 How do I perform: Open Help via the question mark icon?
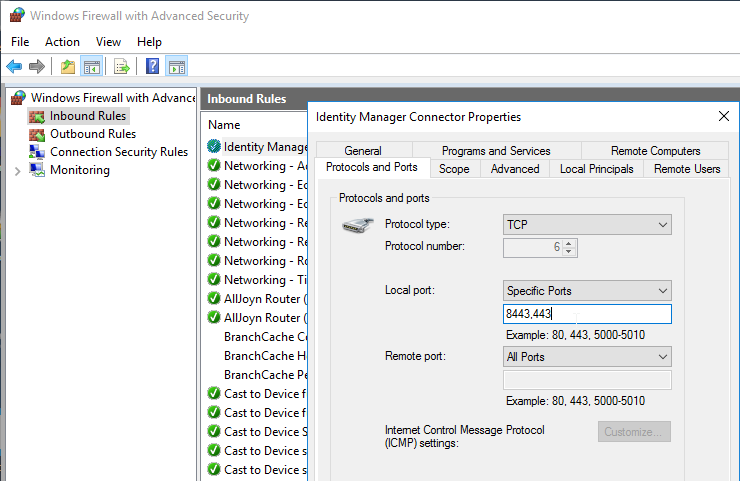pos(152,66)
